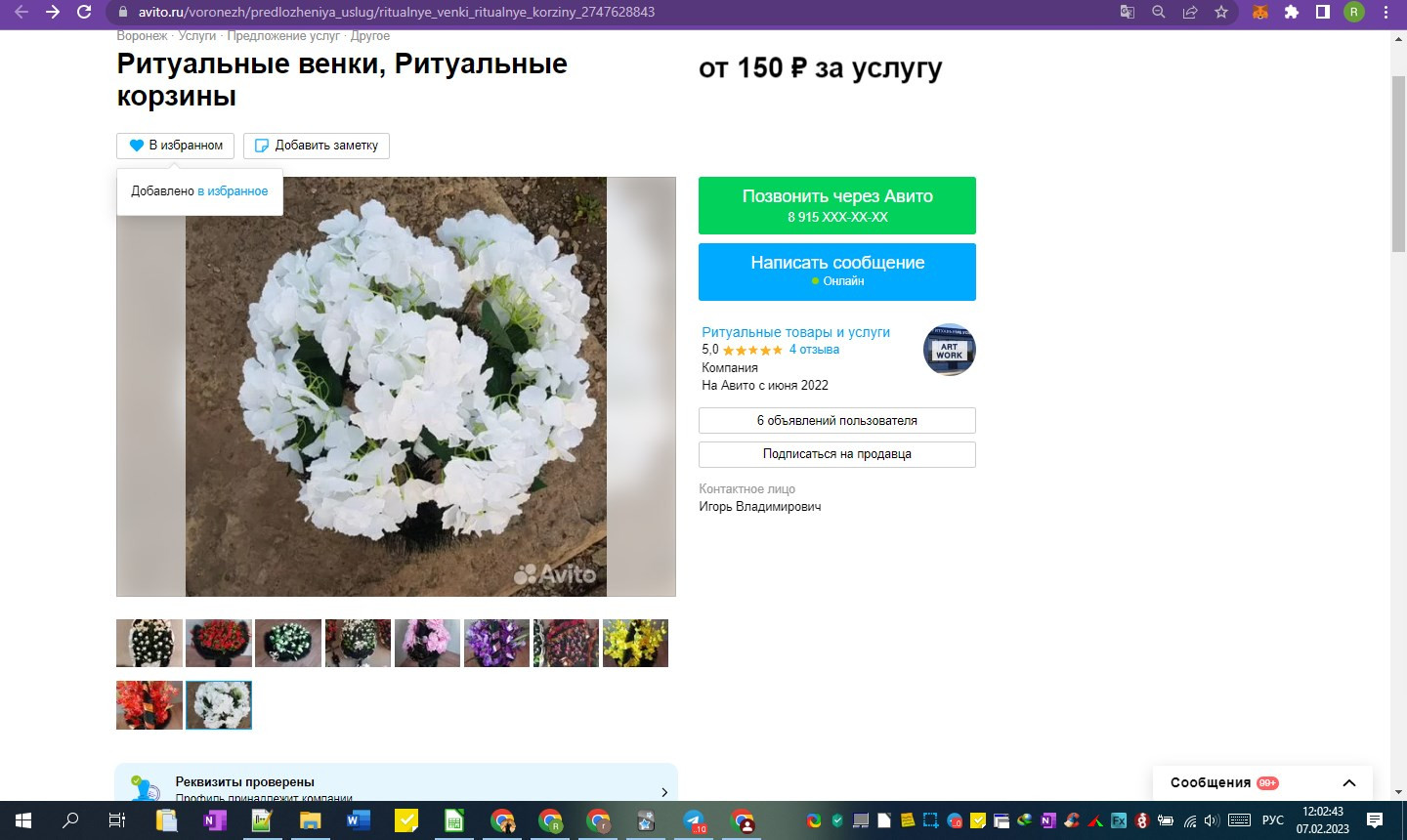The width and height of the screenshot is (1407, 840).
Task: Add a note to this listing
Action: pos(317,146)
